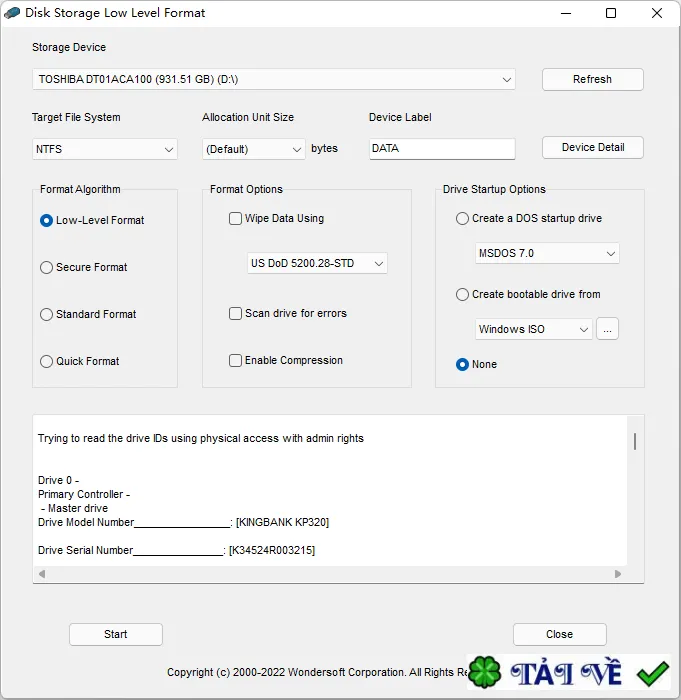Open the Windows ISO source dropdown
Screen dimensions: 681x700
click(x=534, y=329)
